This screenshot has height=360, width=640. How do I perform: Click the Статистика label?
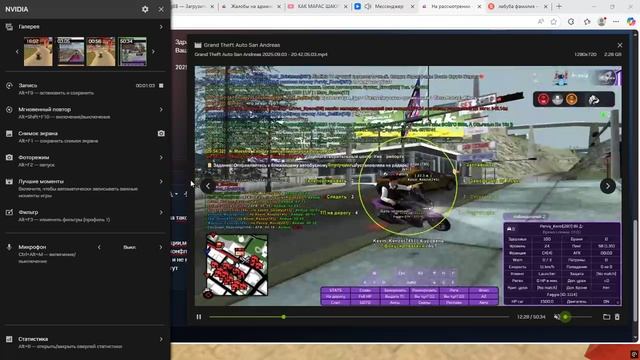(x=33, y=339)
